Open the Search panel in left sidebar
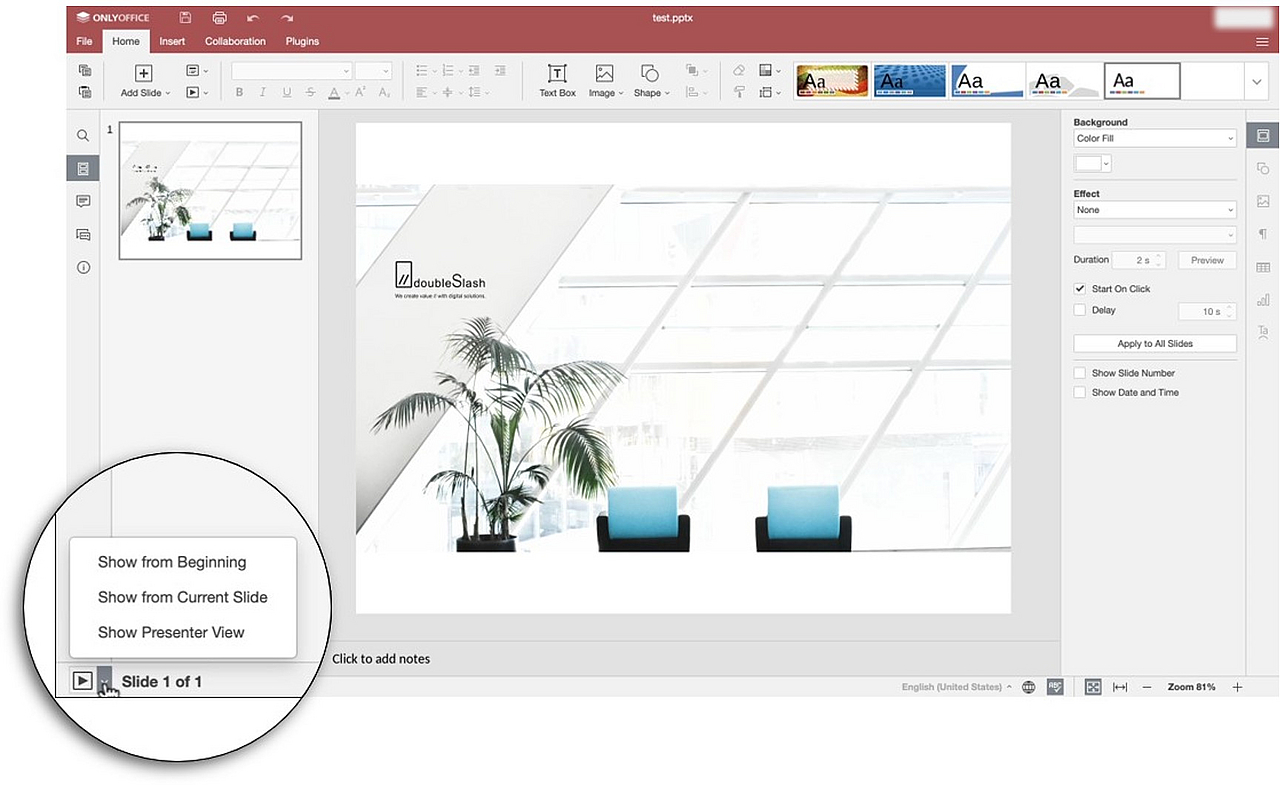The height and width of the screenshot is (785, 1280). pyautogui.click(x=83, y=135)
